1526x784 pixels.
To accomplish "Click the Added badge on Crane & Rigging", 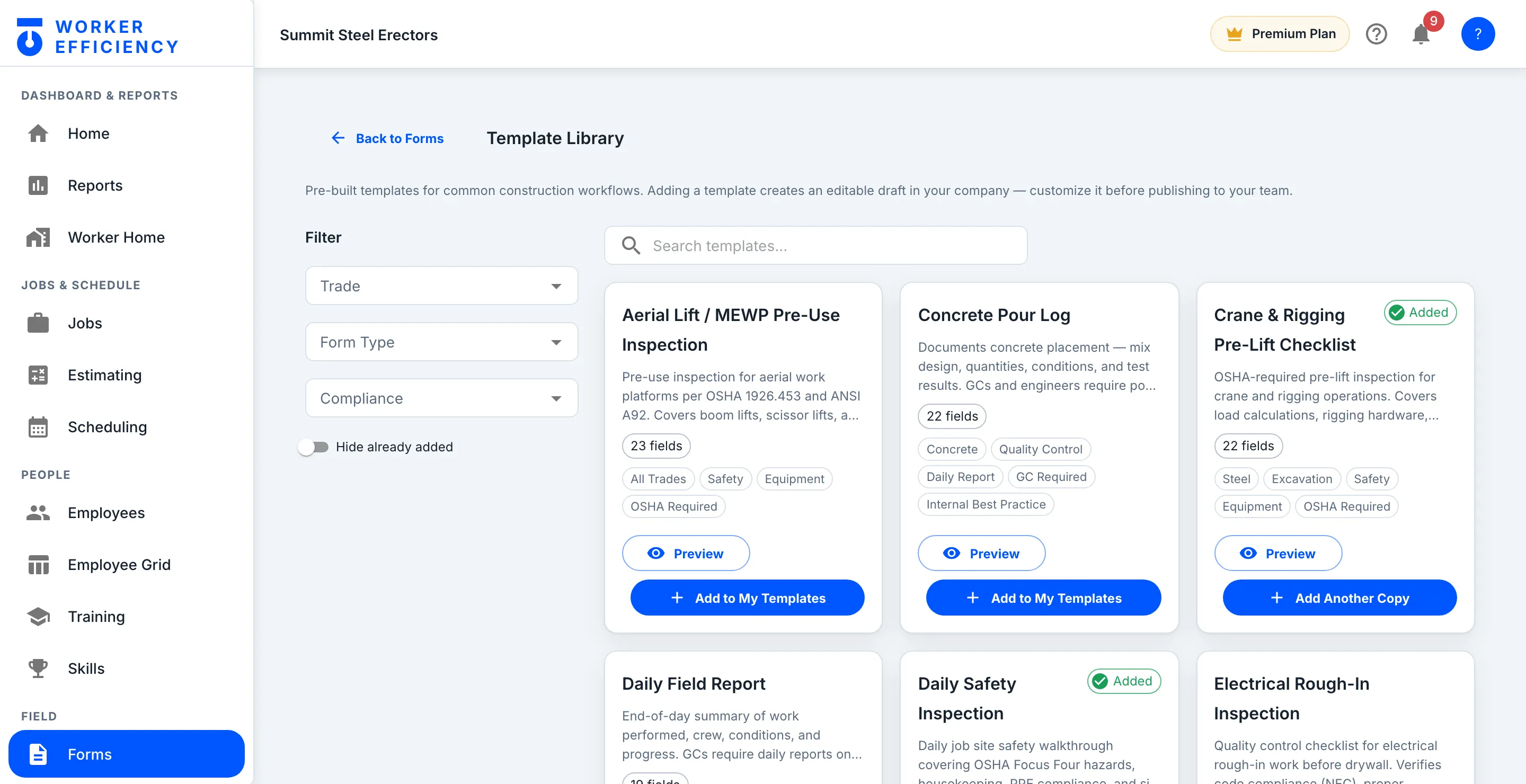I will click(x=1420, y=313).
